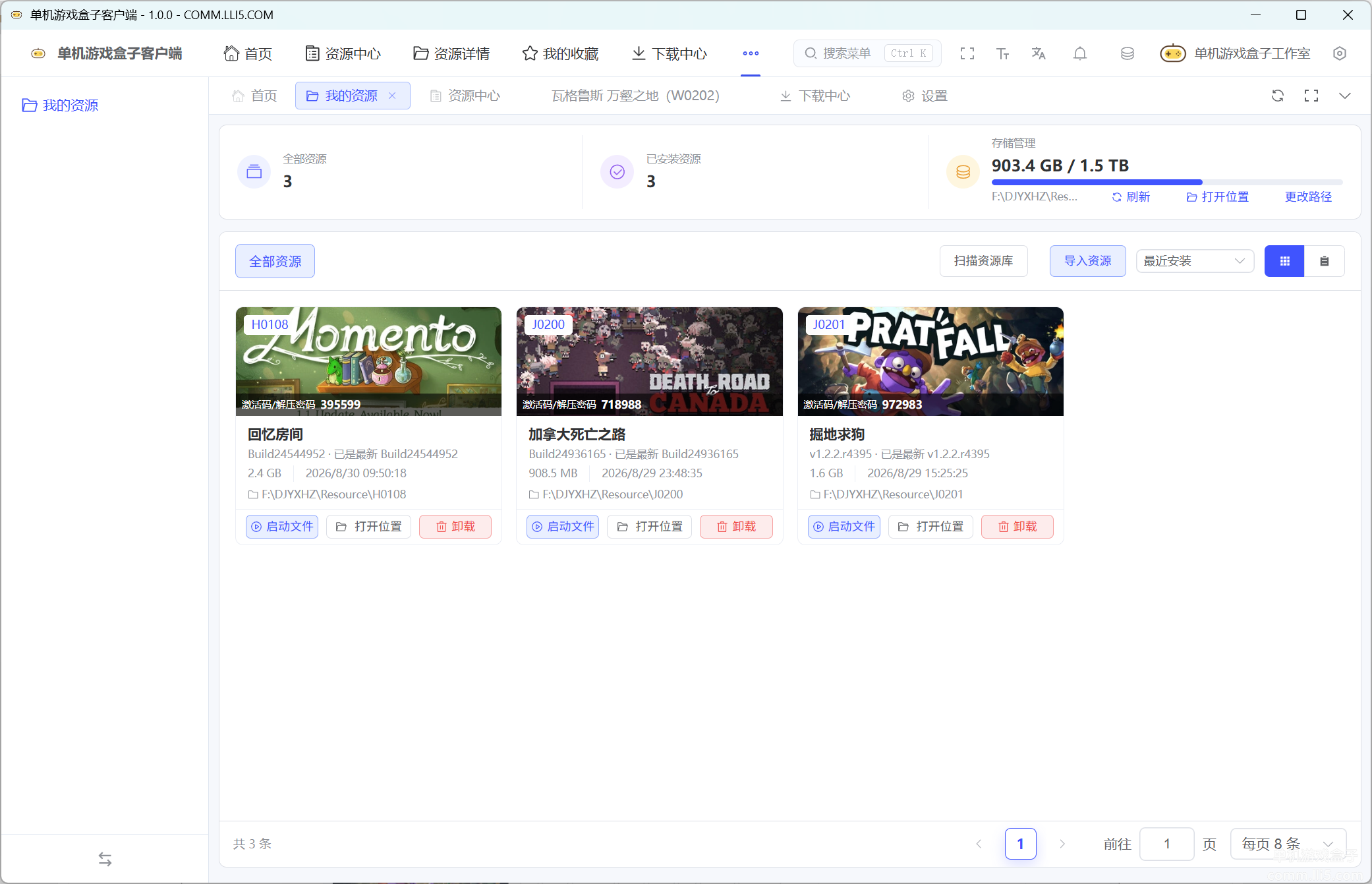The image size is (1372, 884).
Task: Open the sort dropdown 最近安装
Action: pos(1195,261)
